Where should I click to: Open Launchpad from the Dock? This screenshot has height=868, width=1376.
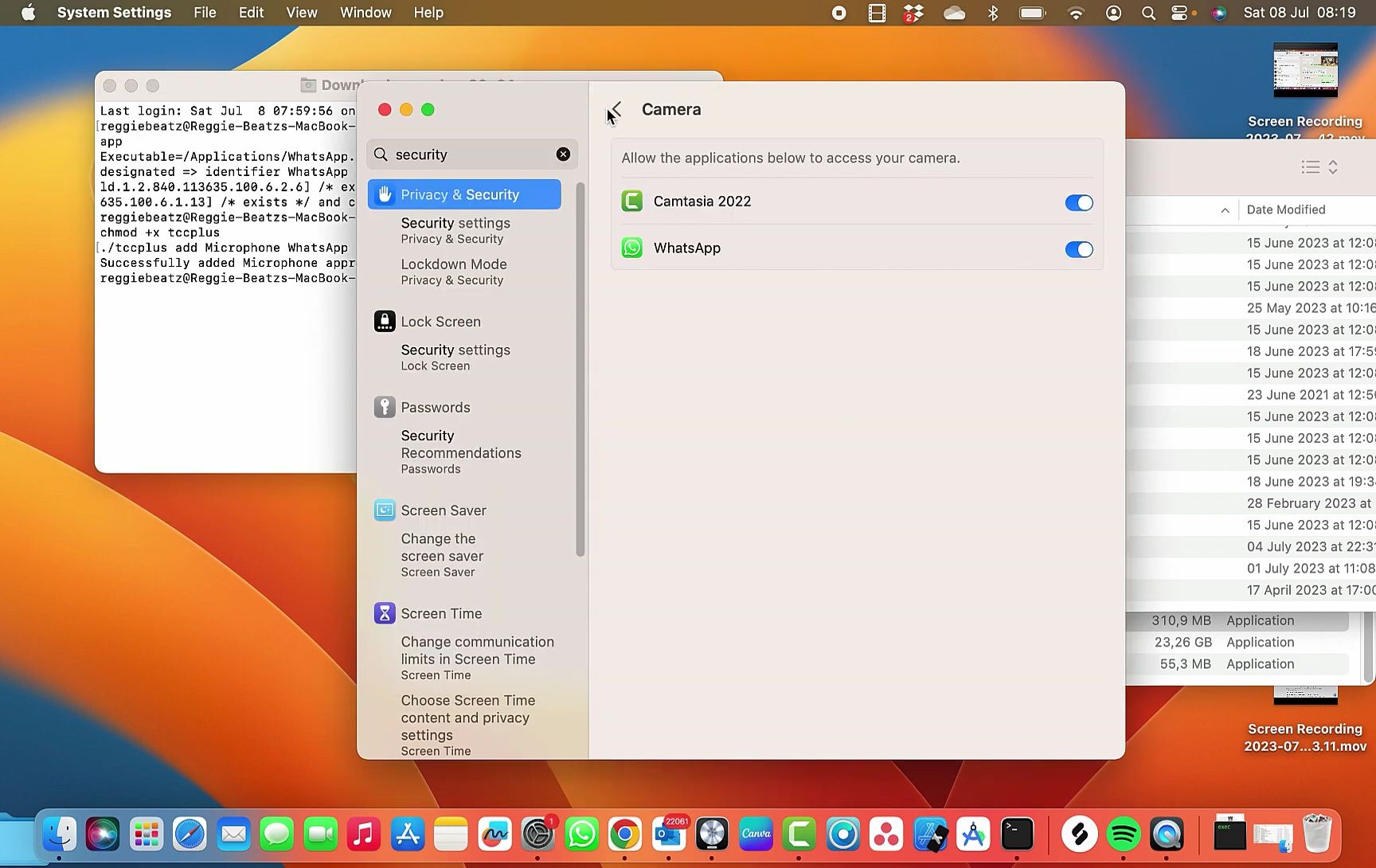(x=147, y=835)
